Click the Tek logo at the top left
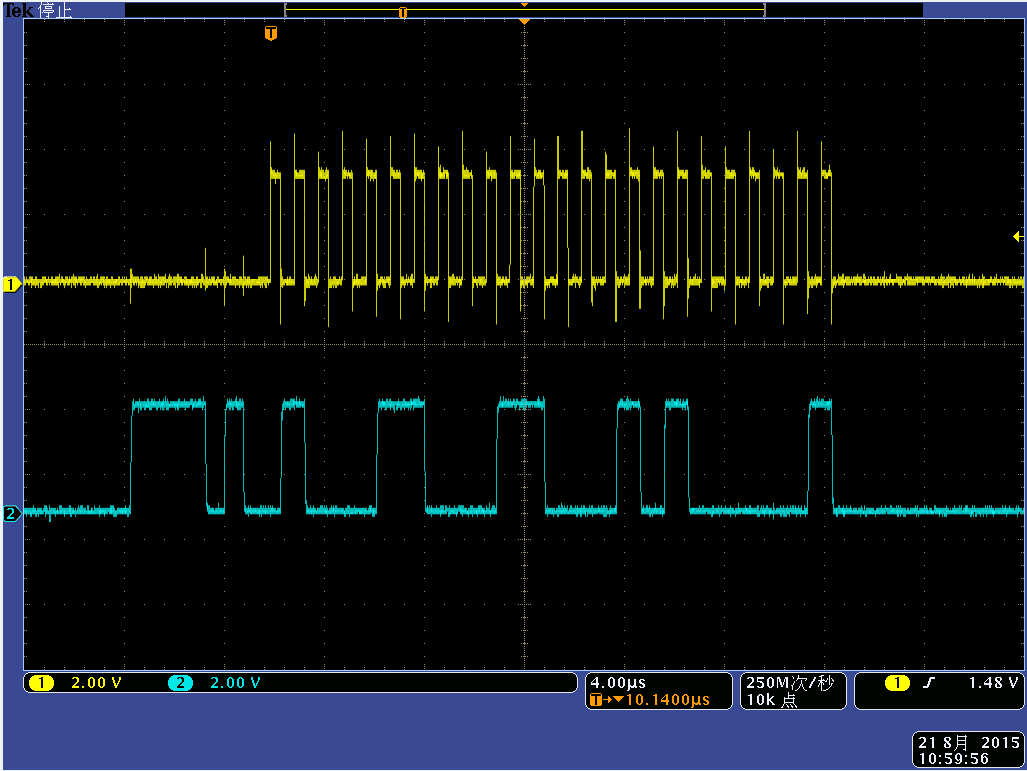 pos(18,10)
